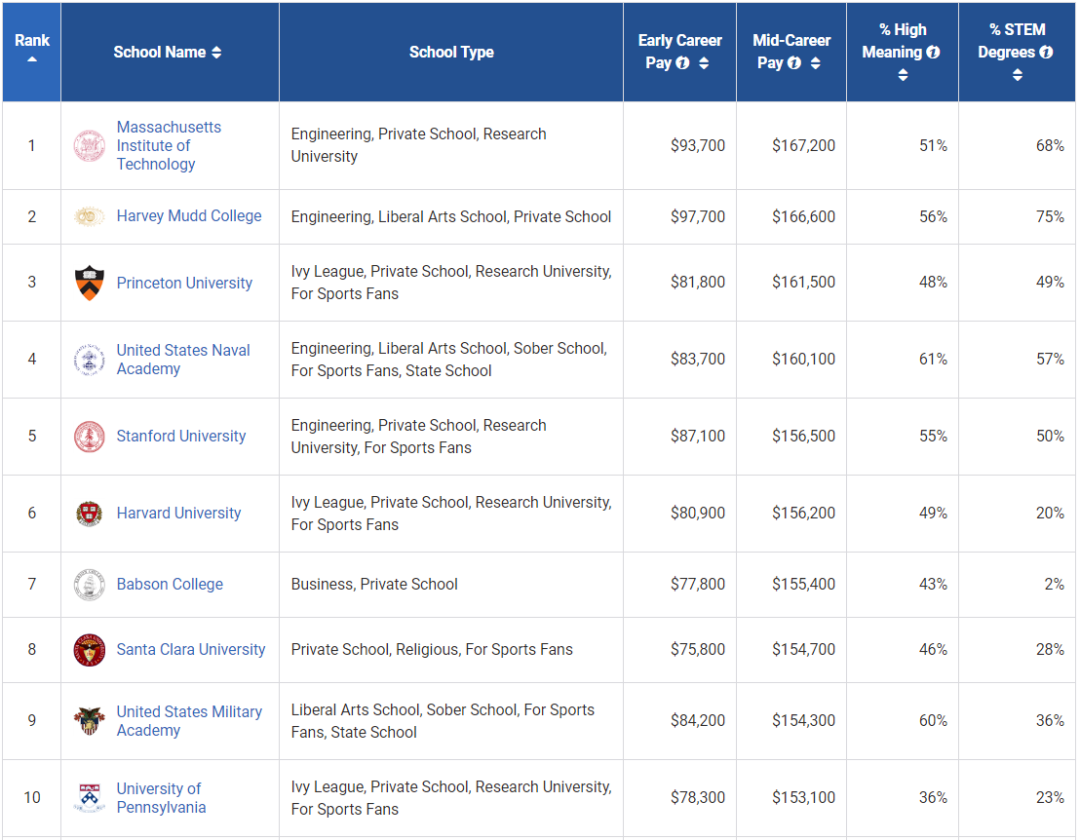This screenshot has width=1080, height=840.
Task: Open the Babson College link
Action: click(x=170, y=584)
